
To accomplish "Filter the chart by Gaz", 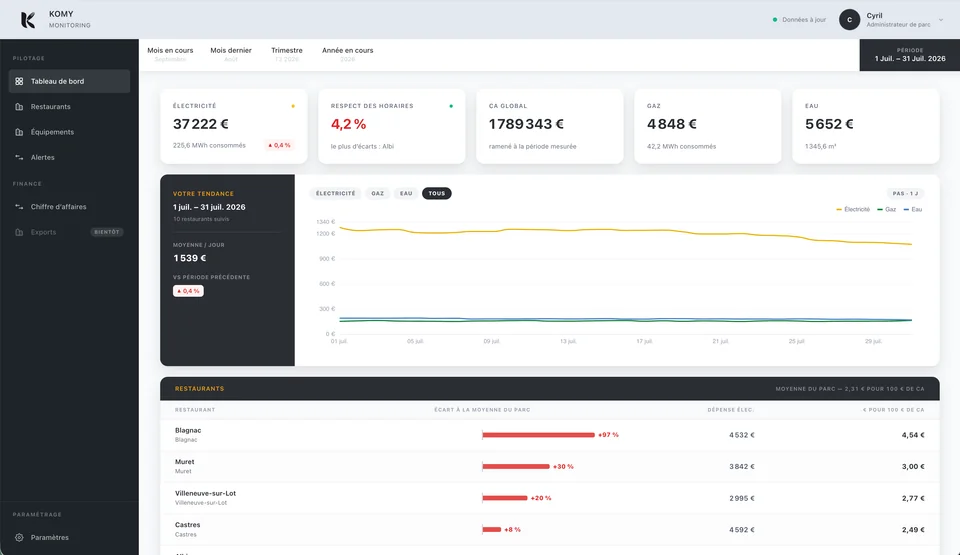I will click(378, 194).
